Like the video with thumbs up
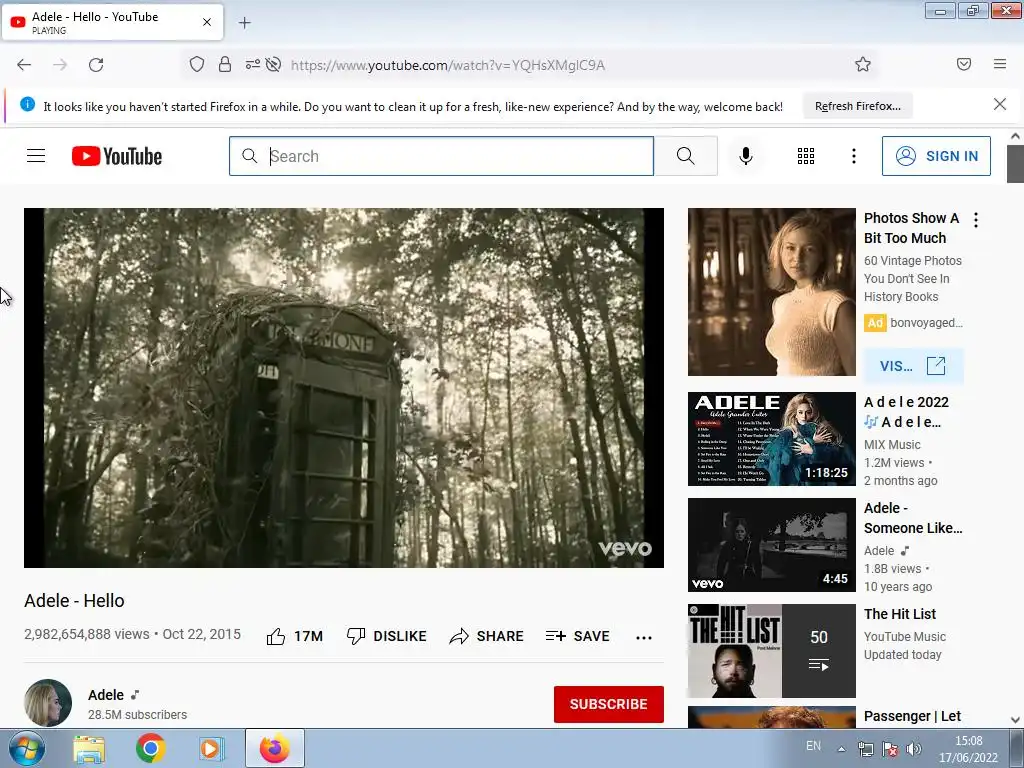Viewport: 1024px width, 768px height. [x=295, y=636]
